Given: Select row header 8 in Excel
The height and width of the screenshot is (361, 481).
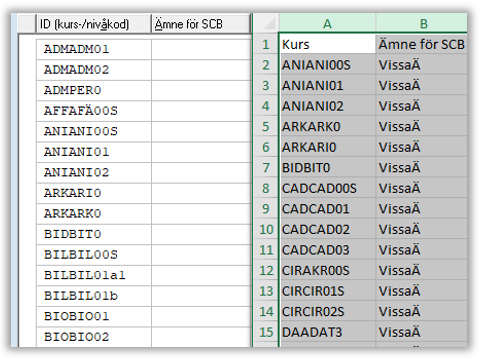Looking at the screenshot, I should click(x=266, y=188).
